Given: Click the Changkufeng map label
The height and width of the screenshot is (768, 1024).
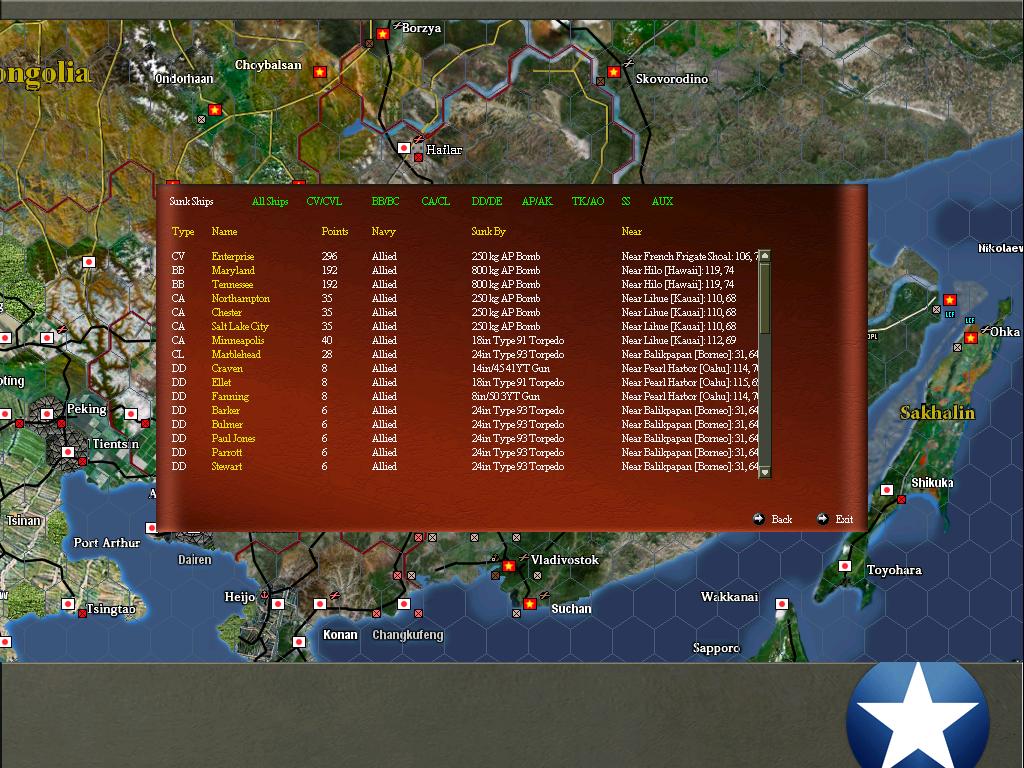Looking at the screenshot, I should coord(408,635).
